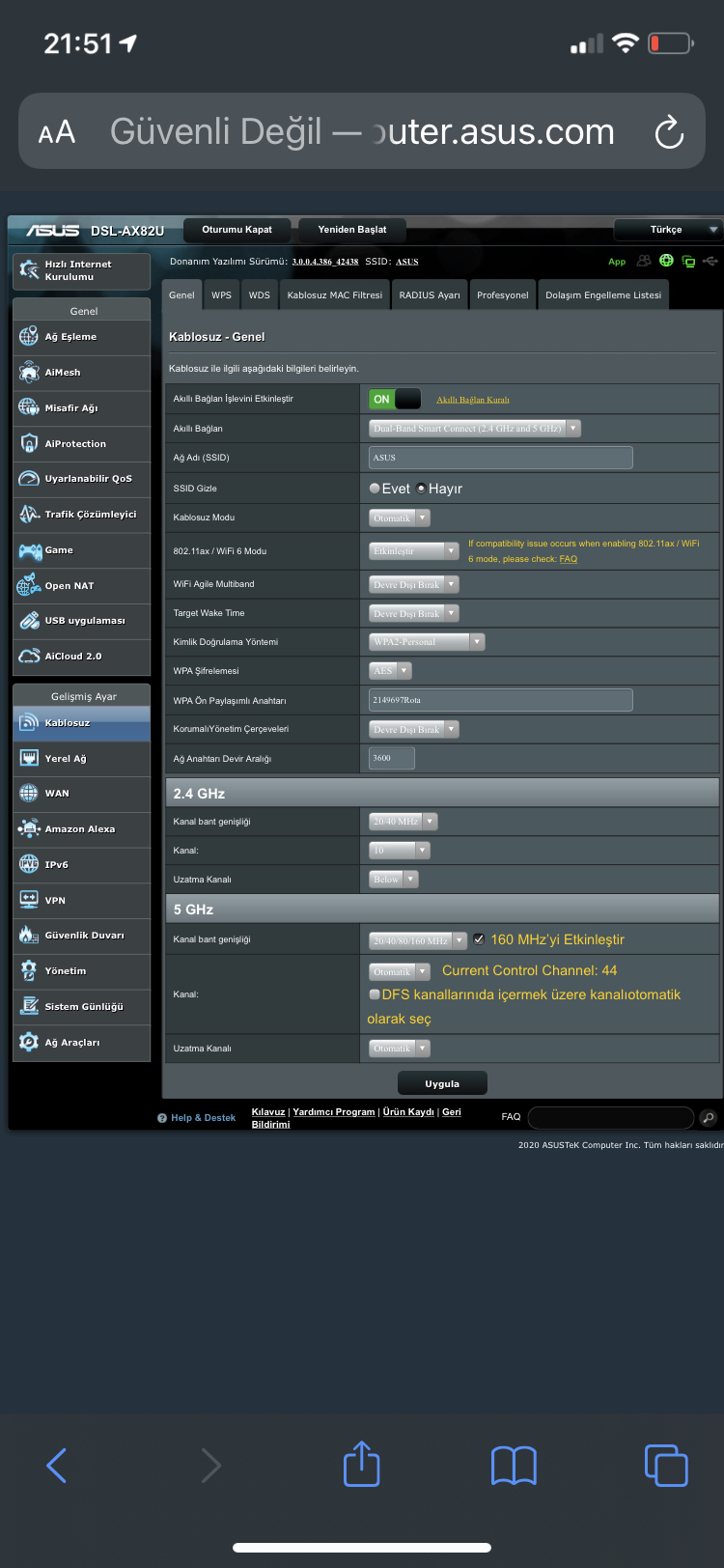
Task: Select the Kablosuz wireless icon
Action: coord(29,723)
